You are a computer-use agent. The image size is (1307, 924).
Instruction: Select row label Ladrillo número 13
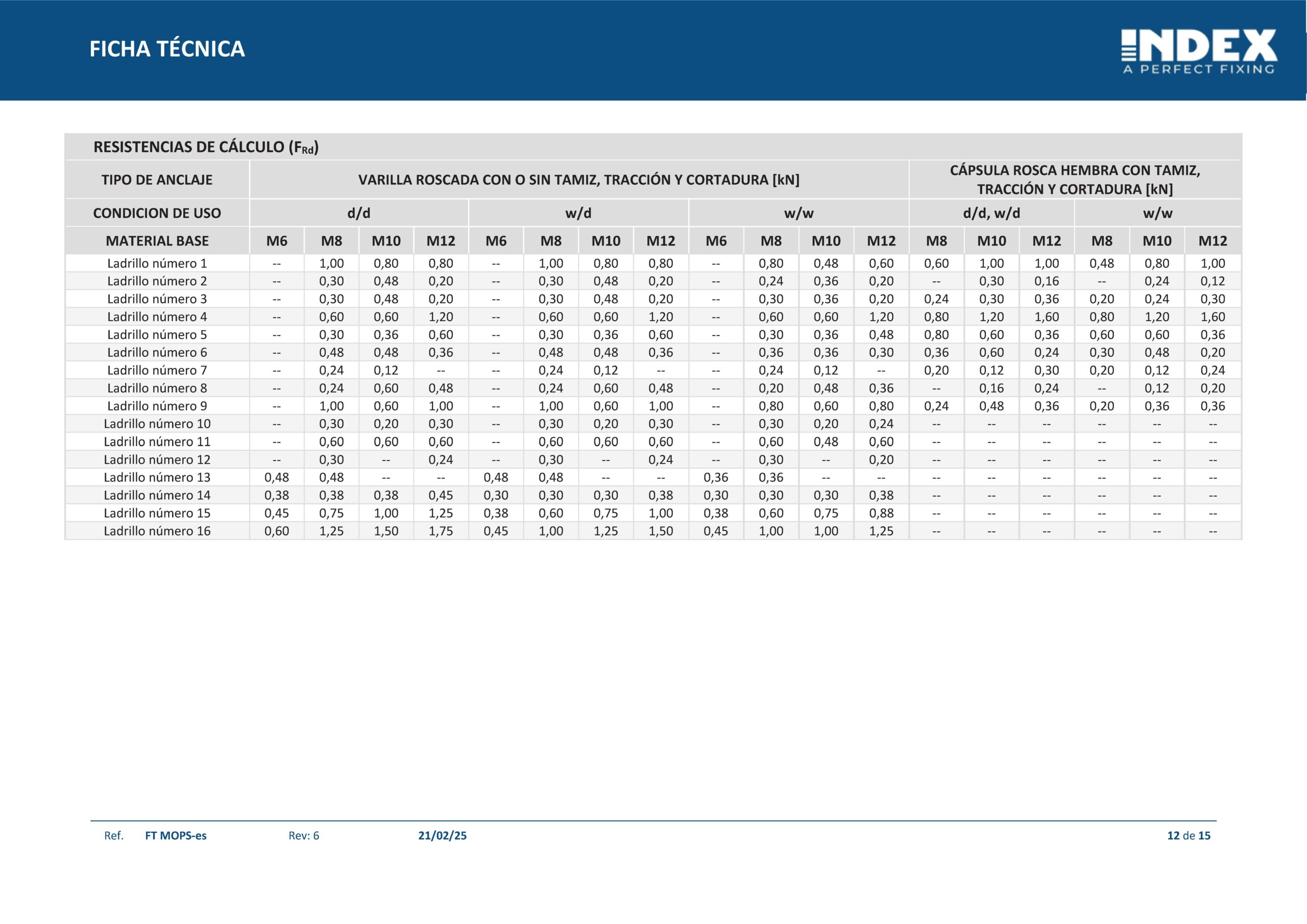coord(157,477)
